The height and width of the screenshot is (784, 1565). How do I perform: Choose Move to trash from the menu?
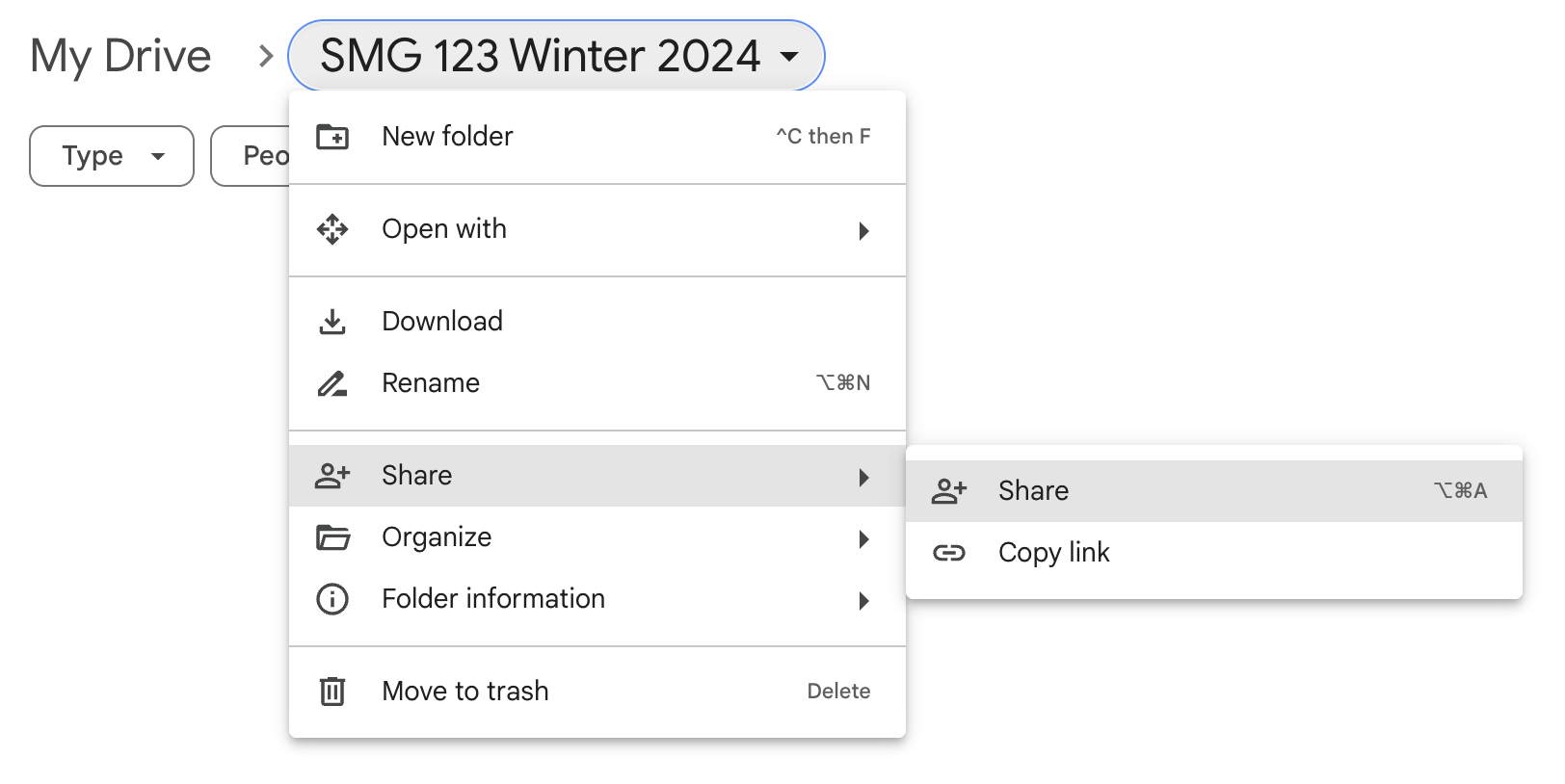(465, 692)
